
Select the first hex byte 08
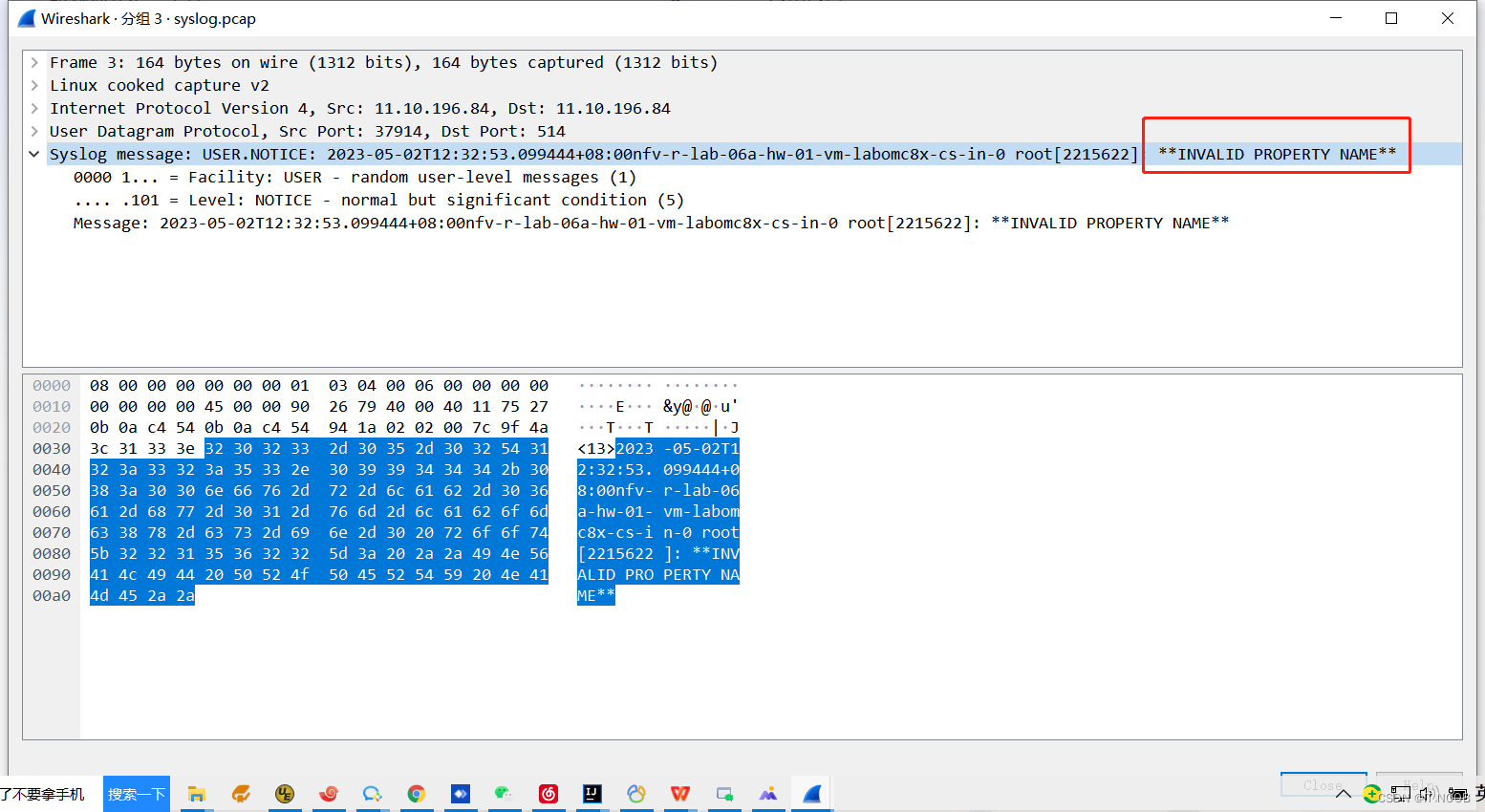click(x=99, y=385)
